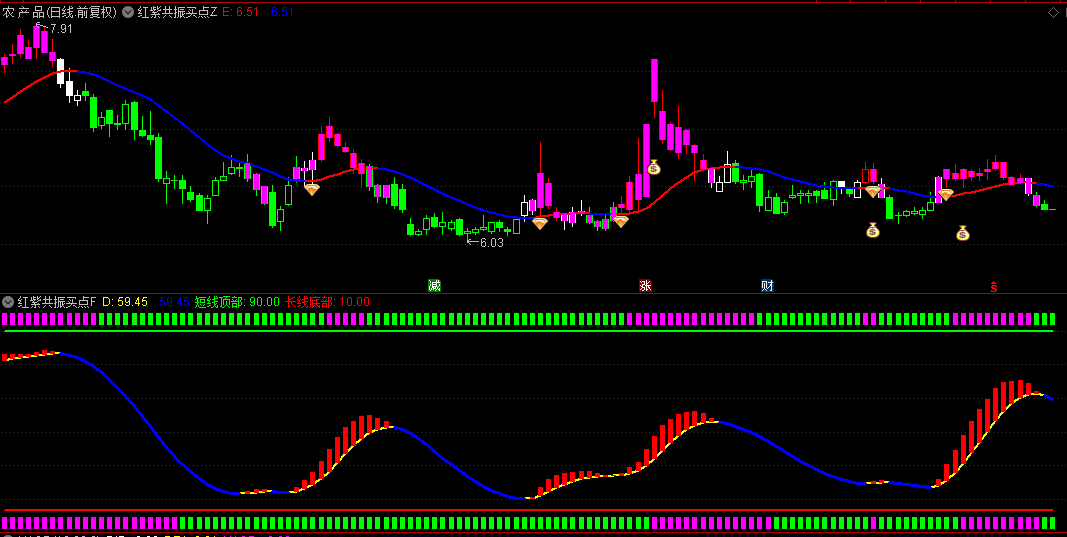Click the red dollar-sign event marker
This screenshot has height=537, width=1067.
[x=994, y=287]
